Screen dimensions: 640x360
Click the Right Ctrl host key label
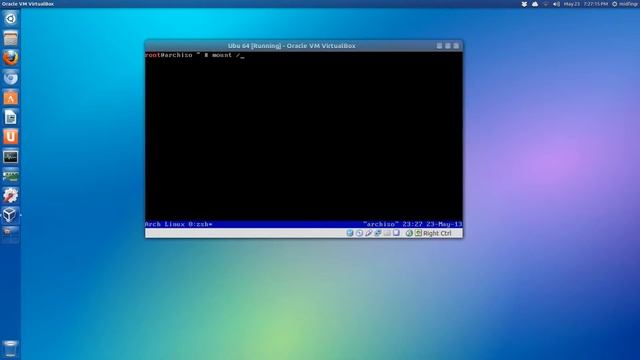pos(437,233)
